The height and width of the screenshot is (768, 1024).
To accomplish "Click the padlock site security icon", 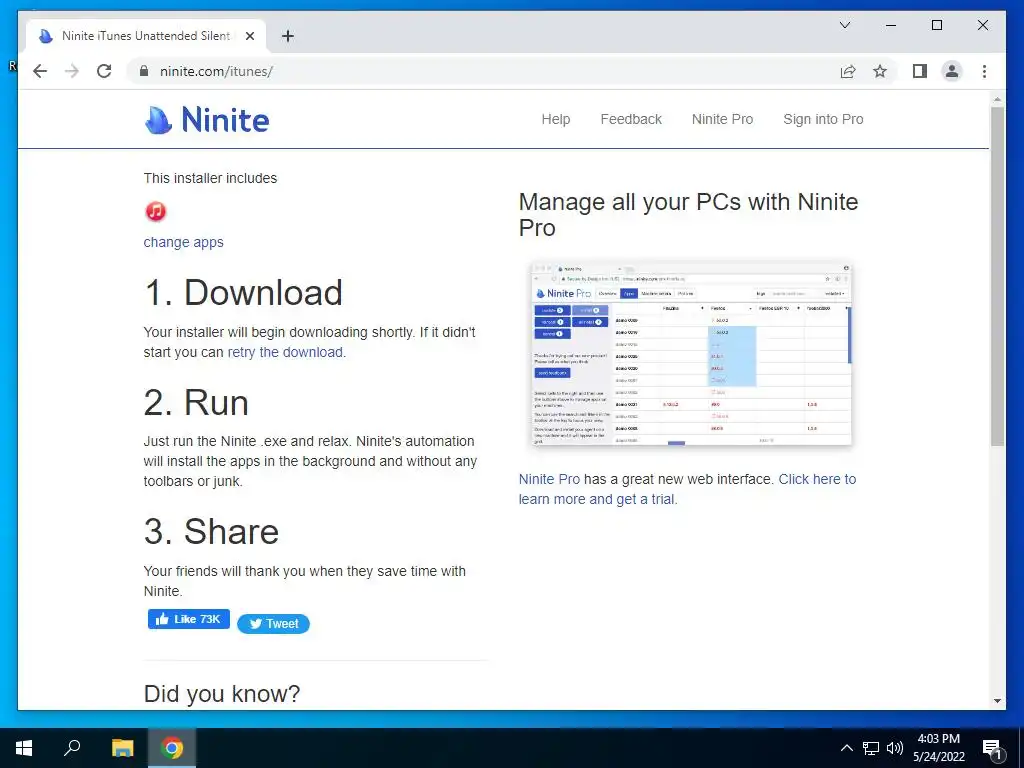I will (144, 71).
